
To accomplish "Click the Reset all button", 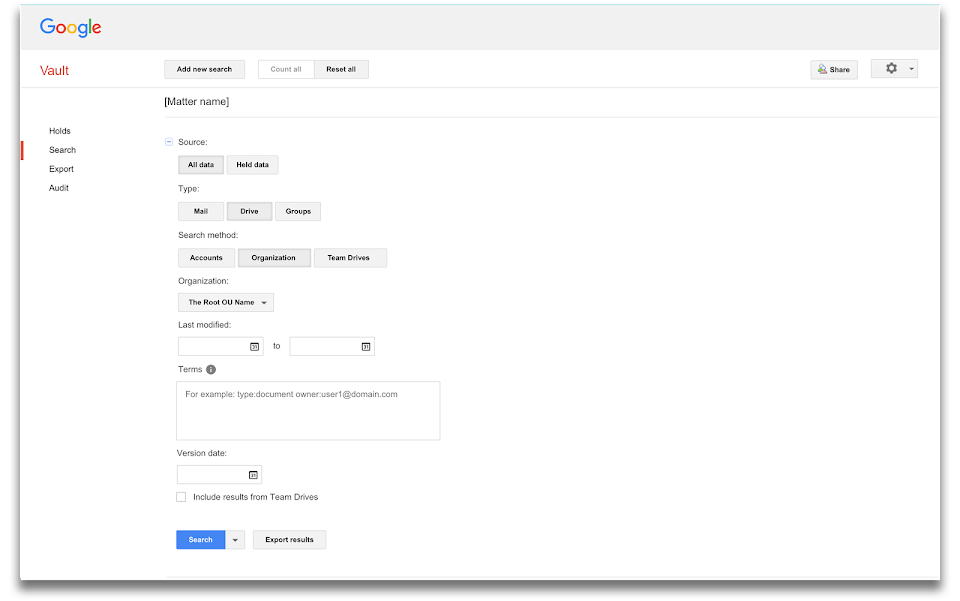I will point(341,69).
